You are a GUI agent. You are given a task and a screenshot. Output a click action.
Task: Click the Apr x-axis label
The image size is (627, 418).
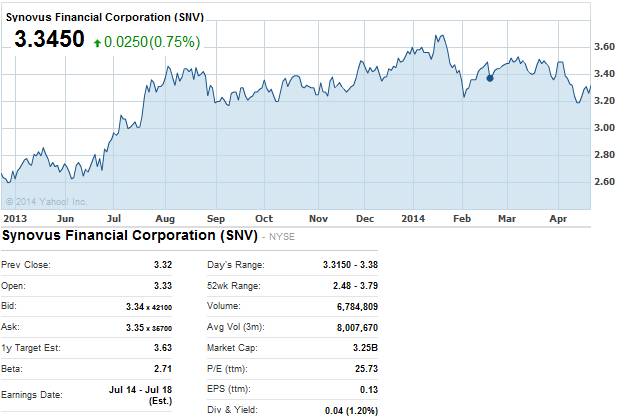(558, 218)
